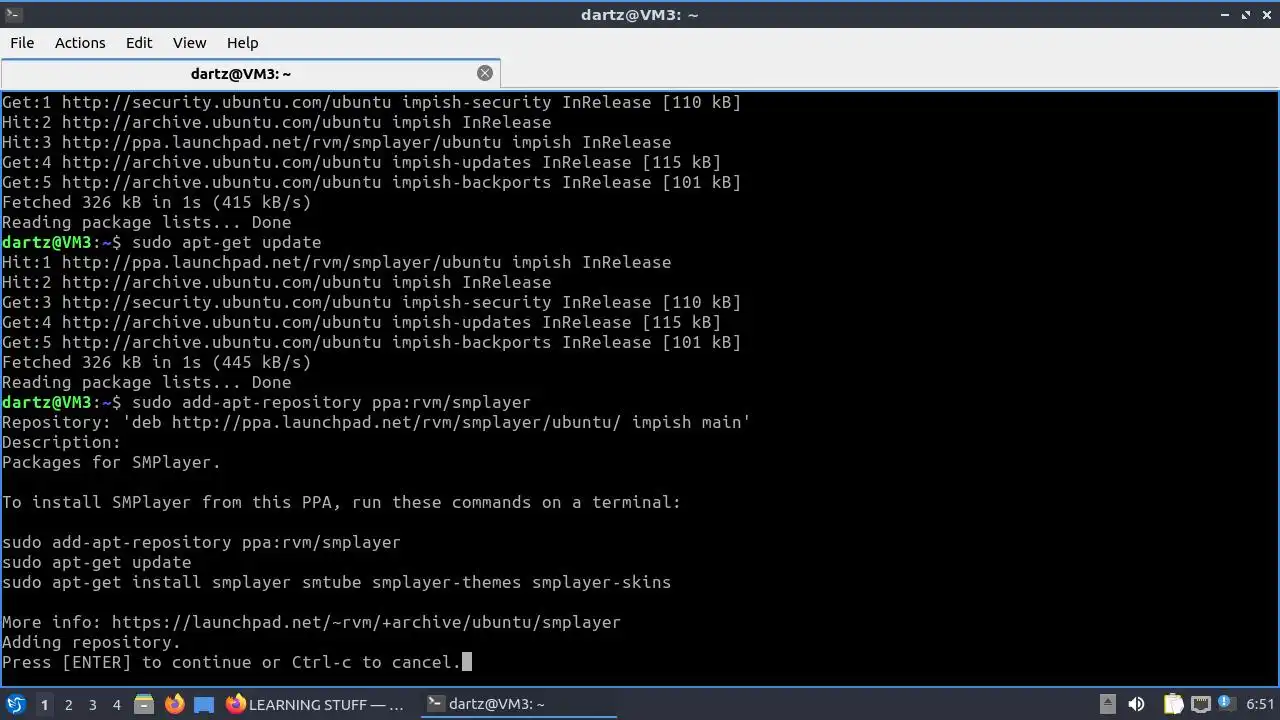This screenshot has height=720, width=1280.
Task: Click the terminal icon in the title bar
Action: (12, 14)
